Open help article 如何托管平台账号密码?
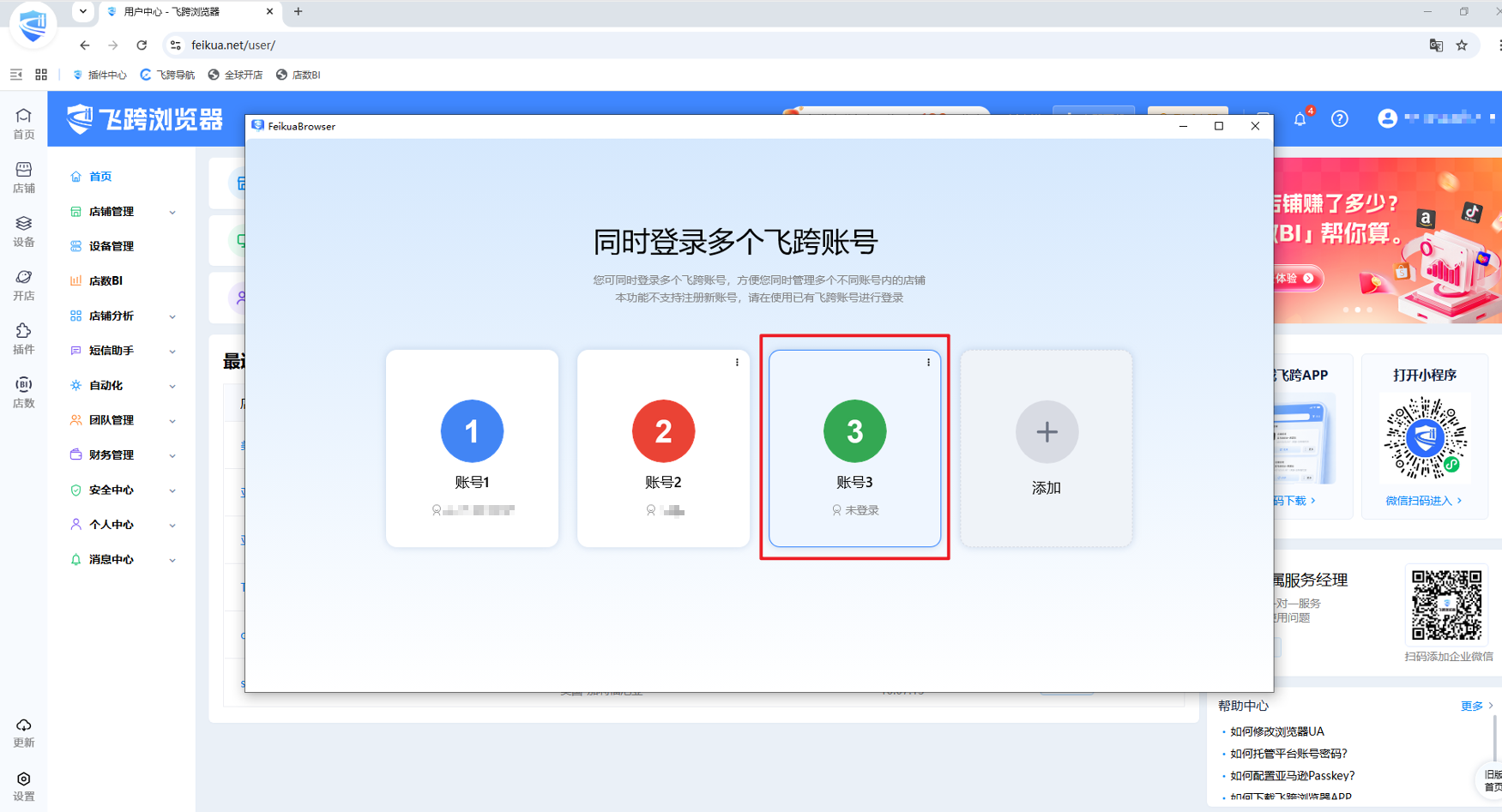The height and width of the screenshot is (812, 1502). 1288,754
